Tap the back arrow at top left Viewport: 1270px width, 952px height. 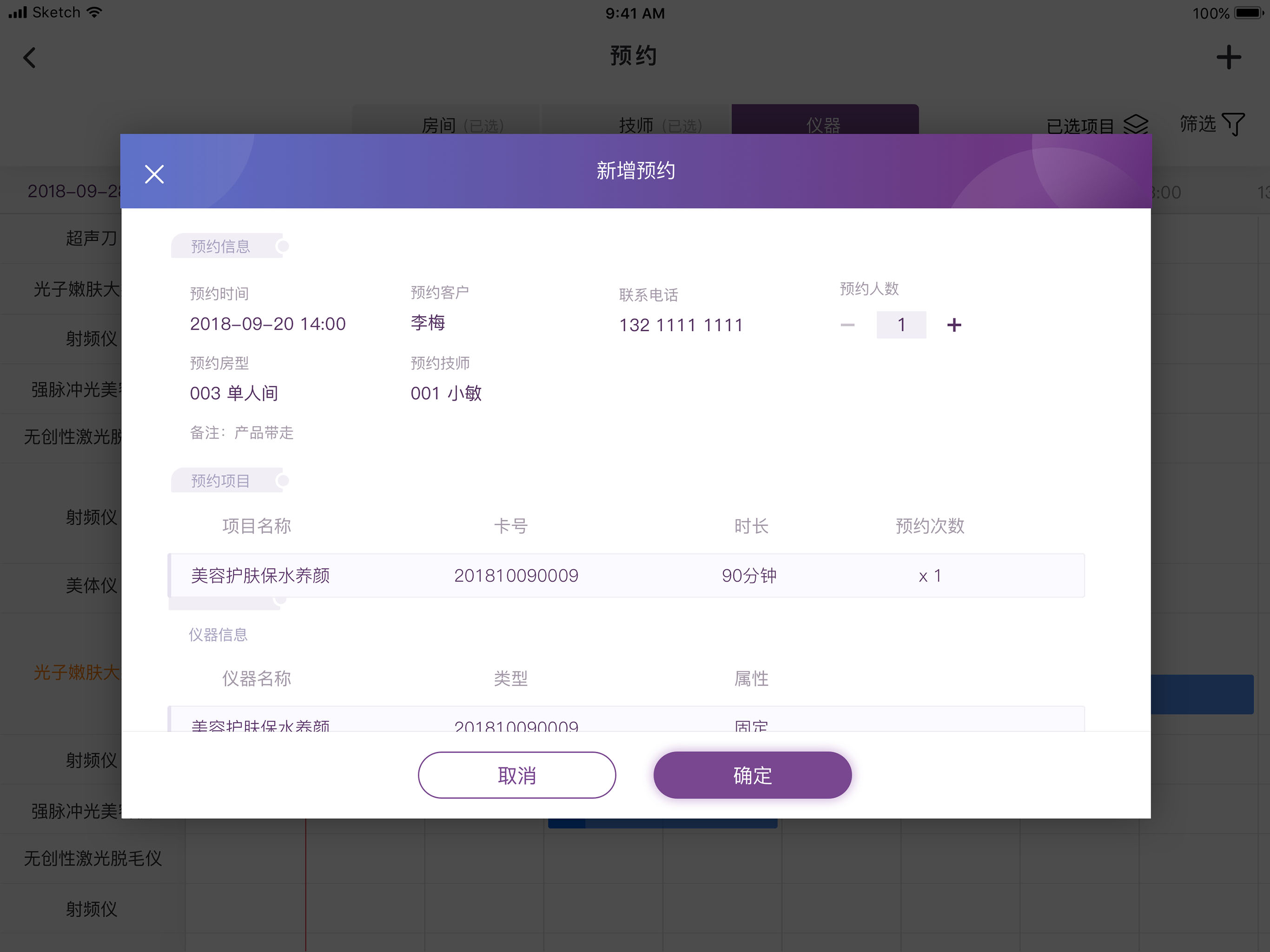pos(30,58)
